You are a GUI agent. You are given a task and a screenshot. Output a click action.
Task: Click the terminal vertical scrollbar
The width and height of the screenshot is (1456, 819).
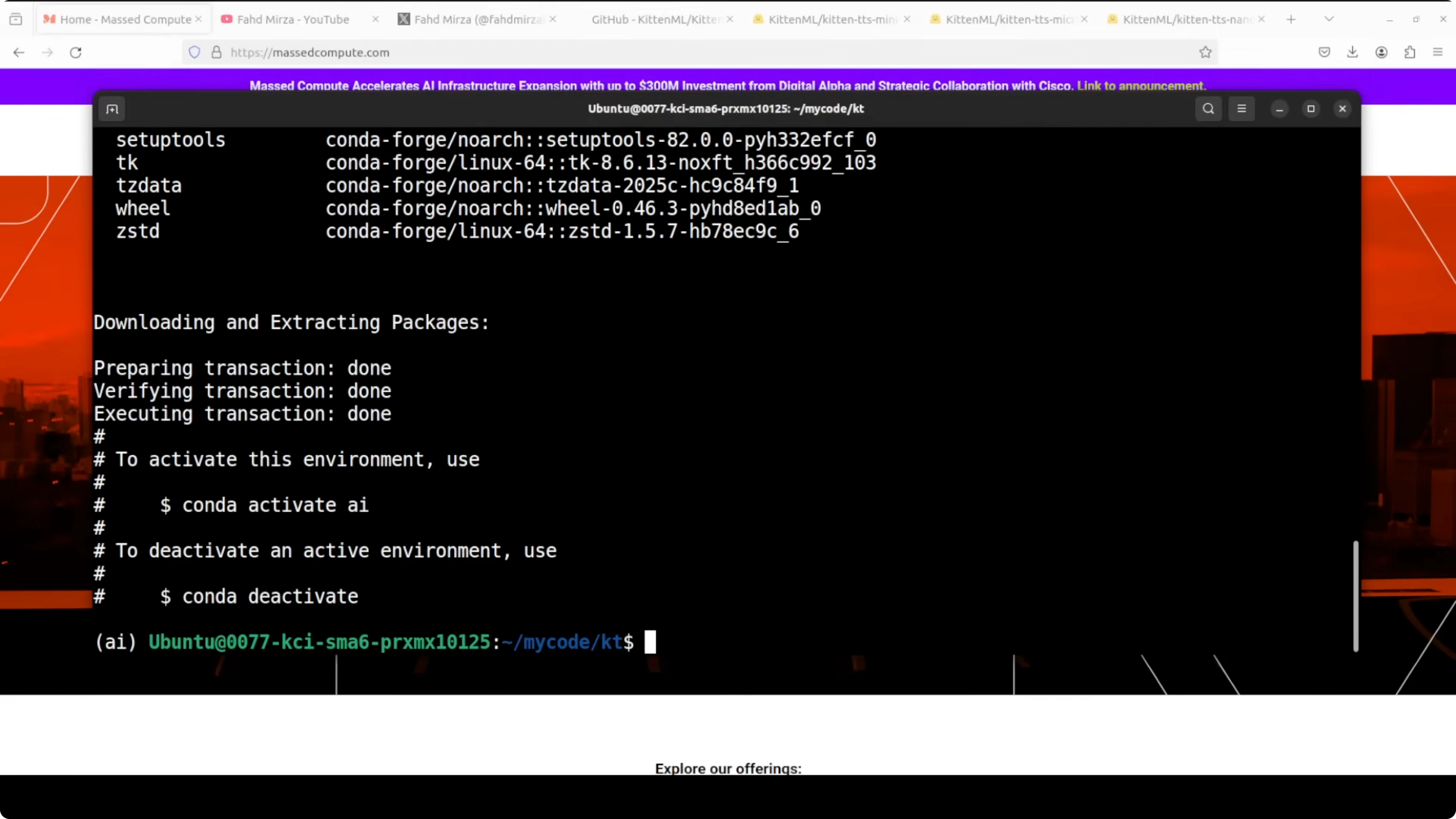(1356, 596)
